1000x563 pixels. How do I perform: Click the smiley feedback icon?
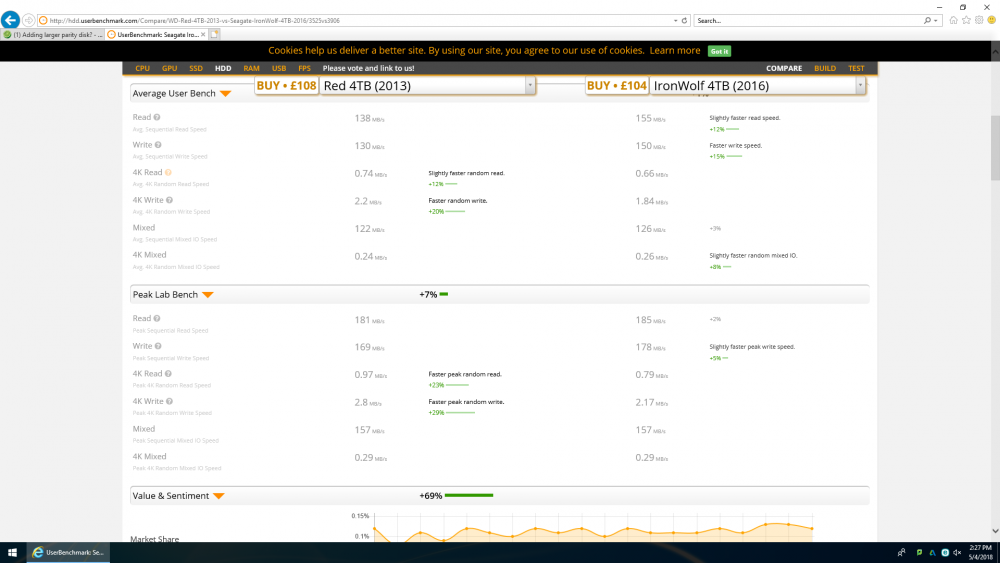tap(992, 20)
